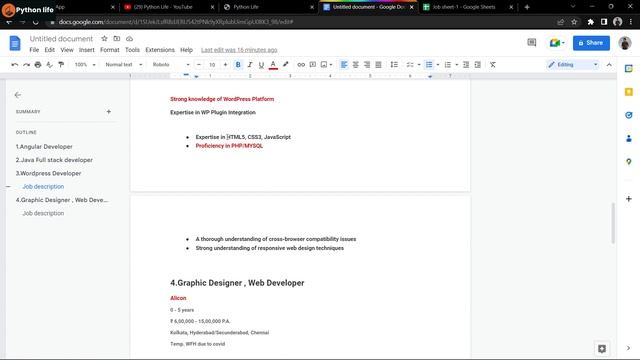Open the Extensions menu

(160, 50)
